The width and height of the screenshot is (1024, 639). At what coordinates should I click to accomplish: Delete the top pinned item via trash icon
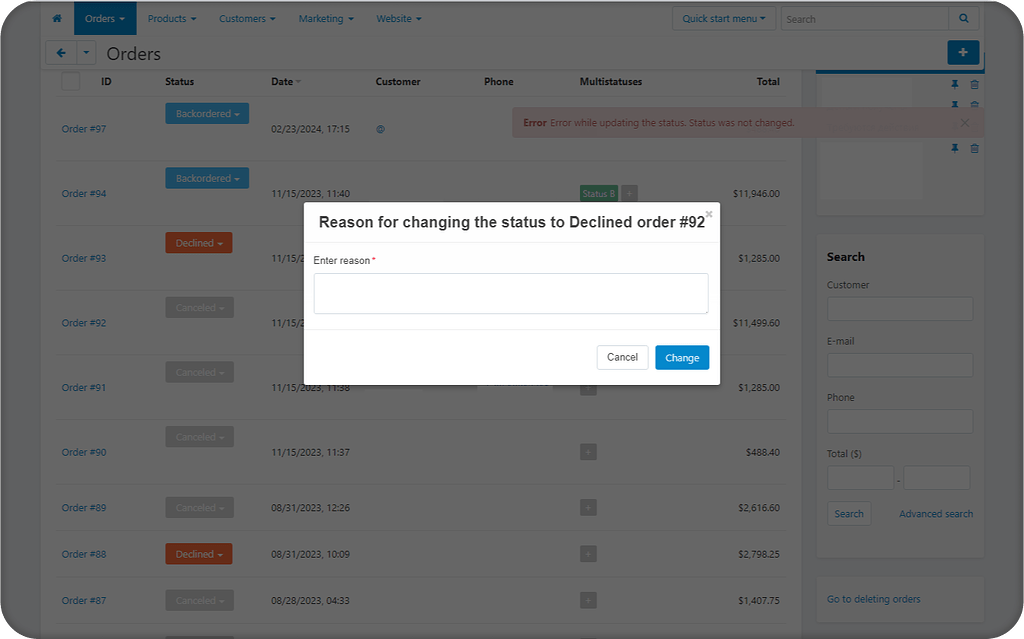pos(975,84)
